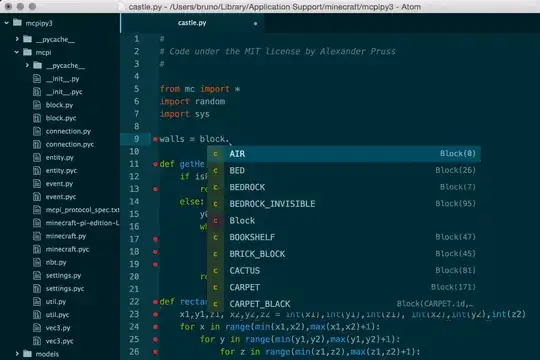
Task: Click the linter error dot on line 9
Action: tap(155, 139)
